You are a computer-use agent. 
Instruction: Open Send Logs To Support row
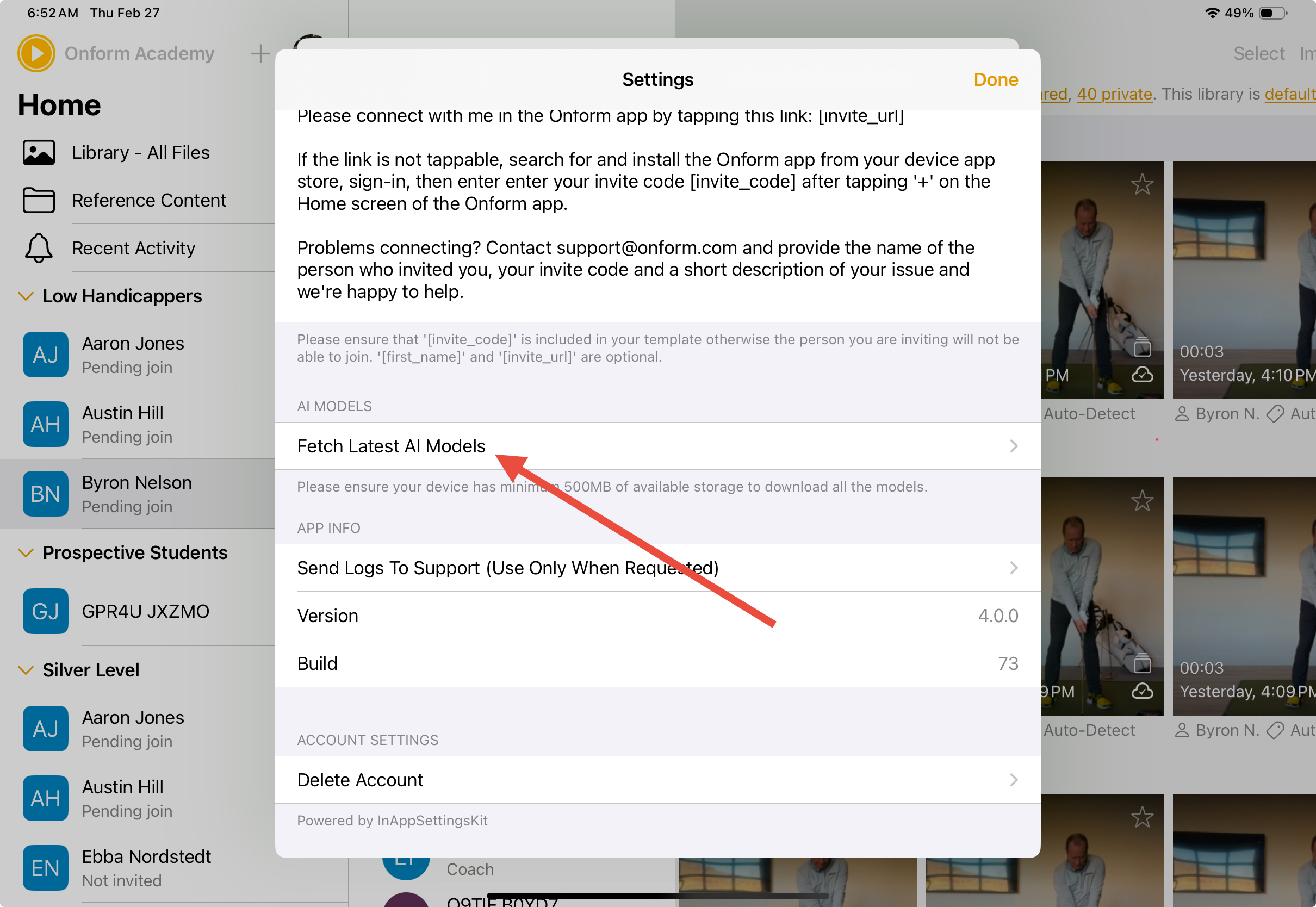point(657,568)
